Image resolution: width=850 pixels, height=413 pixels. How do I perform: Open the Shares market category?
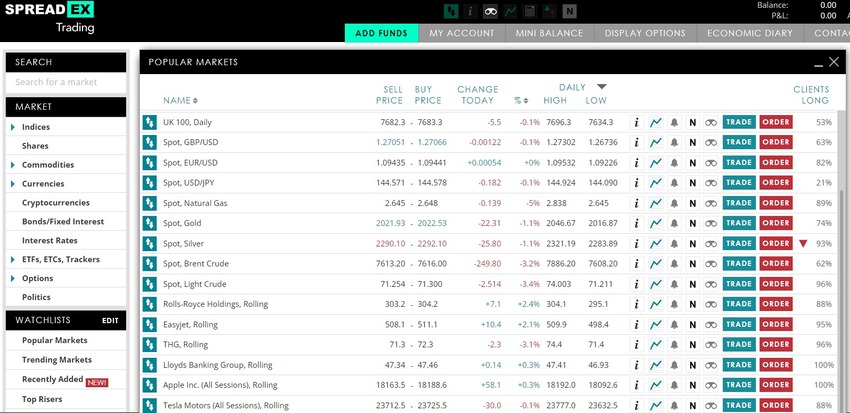click(x=35, y=146)
